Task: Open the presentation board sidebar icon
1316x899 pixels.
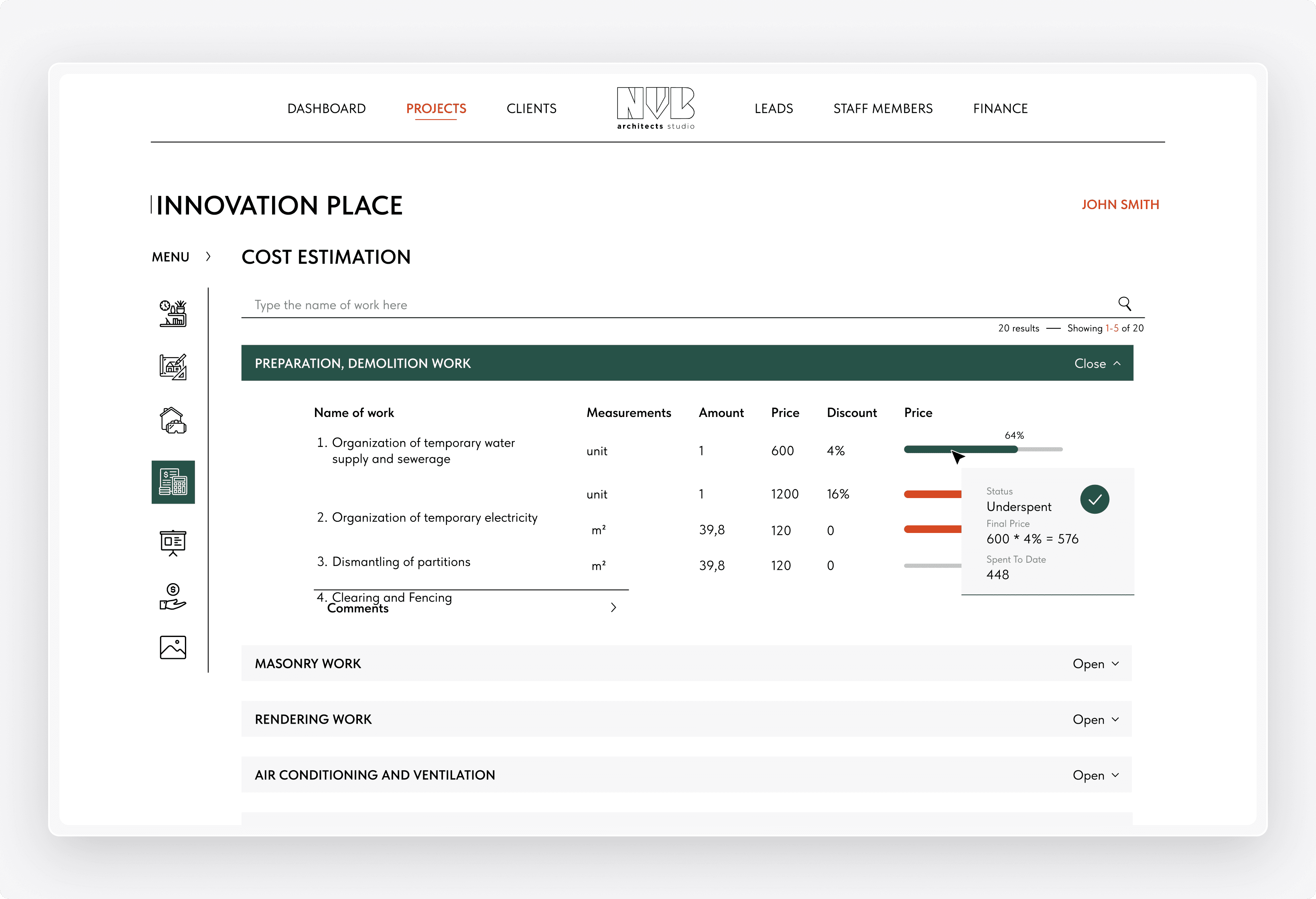Action: (x=173, y=543)
